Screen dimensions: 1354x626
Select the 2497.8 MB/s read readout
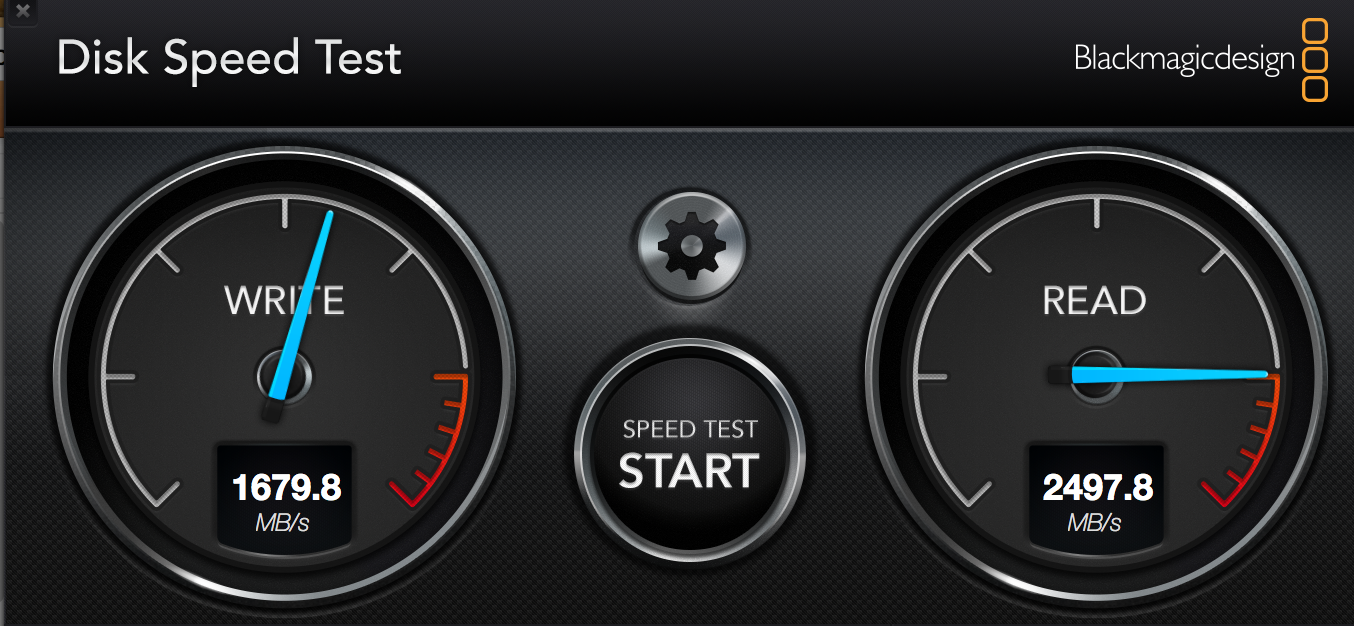coord(1097,499)
